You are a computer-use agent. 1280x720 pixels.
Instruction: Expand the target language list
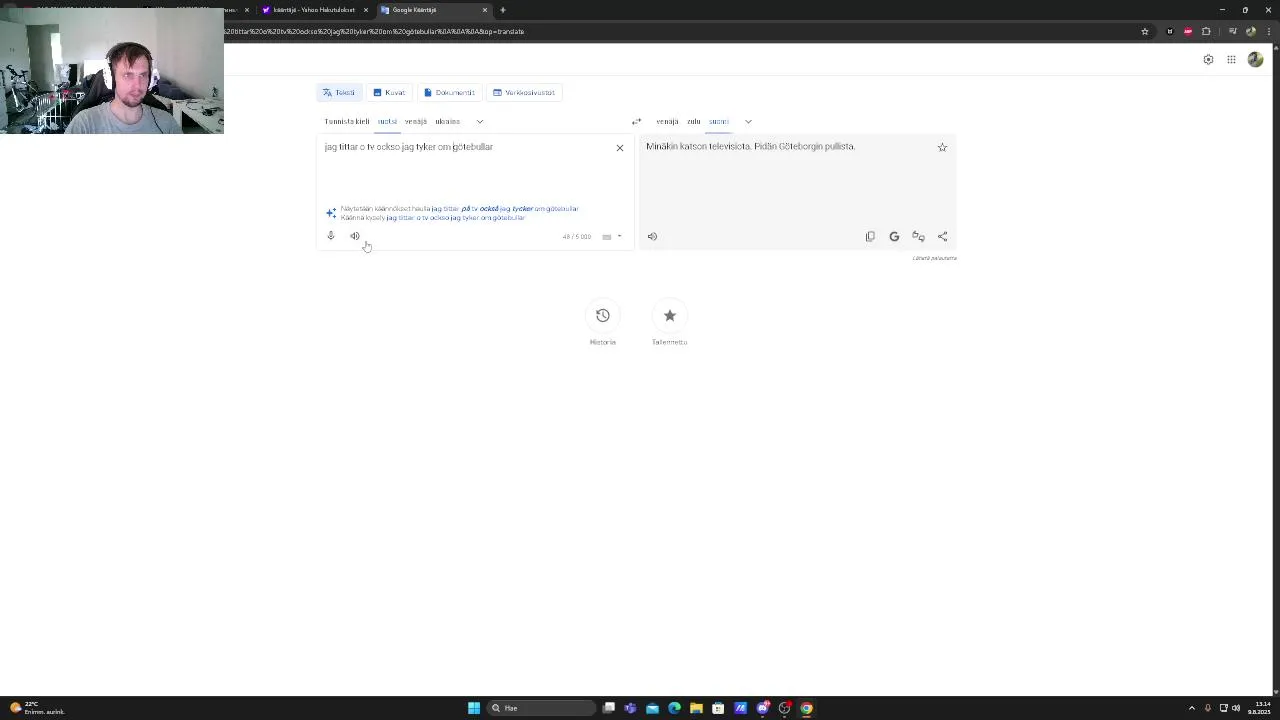coord(748,122)
